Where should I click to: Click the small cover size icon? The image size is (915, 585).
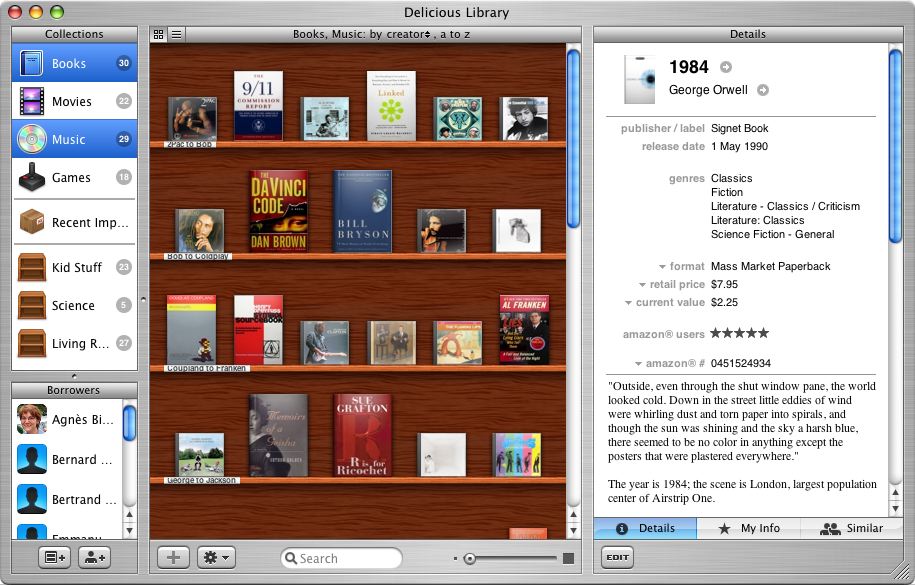pyautogui.click(x=455, y=559)
